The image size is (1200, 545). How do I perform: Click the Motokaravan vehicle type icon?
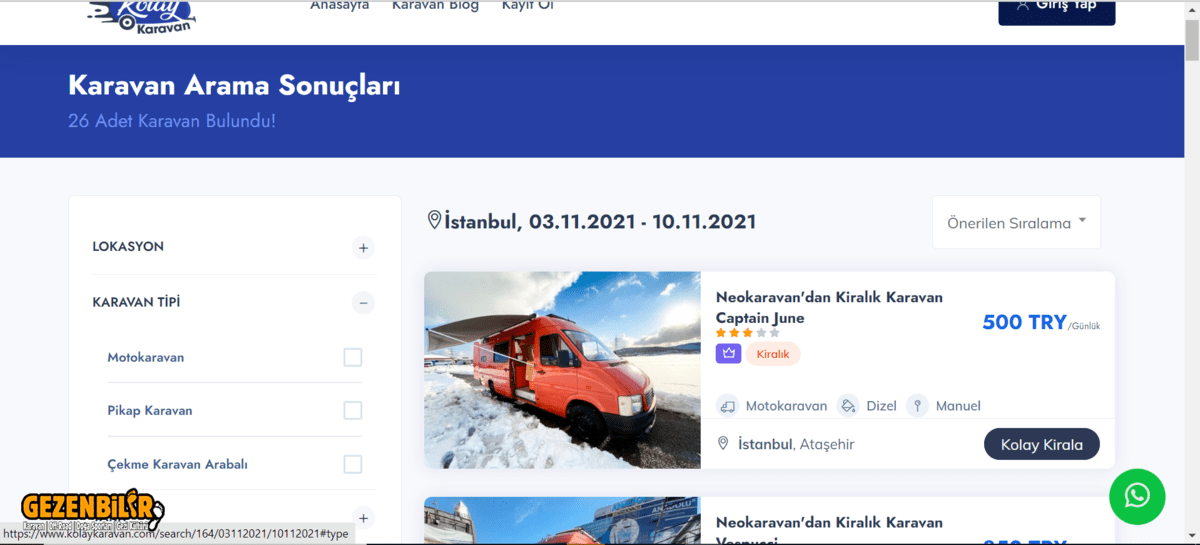pos(727,406)
